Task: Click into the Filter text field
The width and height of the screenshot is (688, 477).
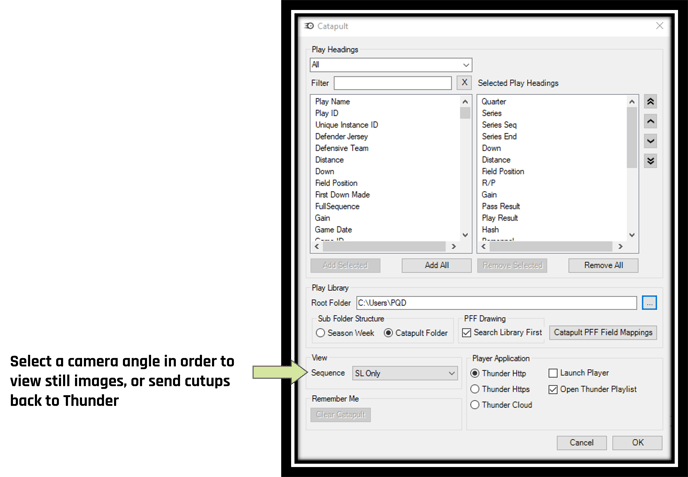Action: (393, 83)
